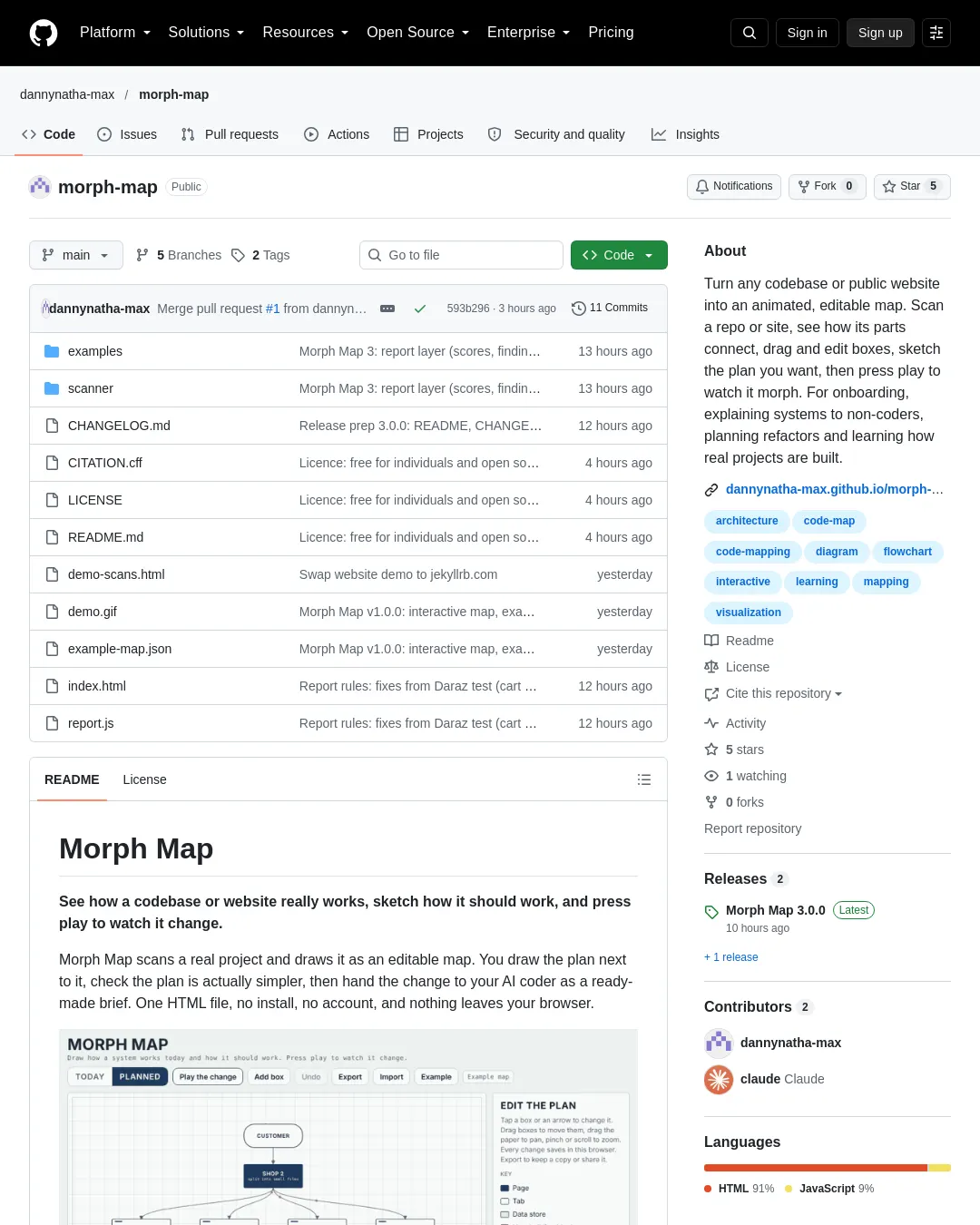The height and width of the screenshot is (1225, 980).
Task: Open the JavaScript 9% language link
Action: [829, 1189]
